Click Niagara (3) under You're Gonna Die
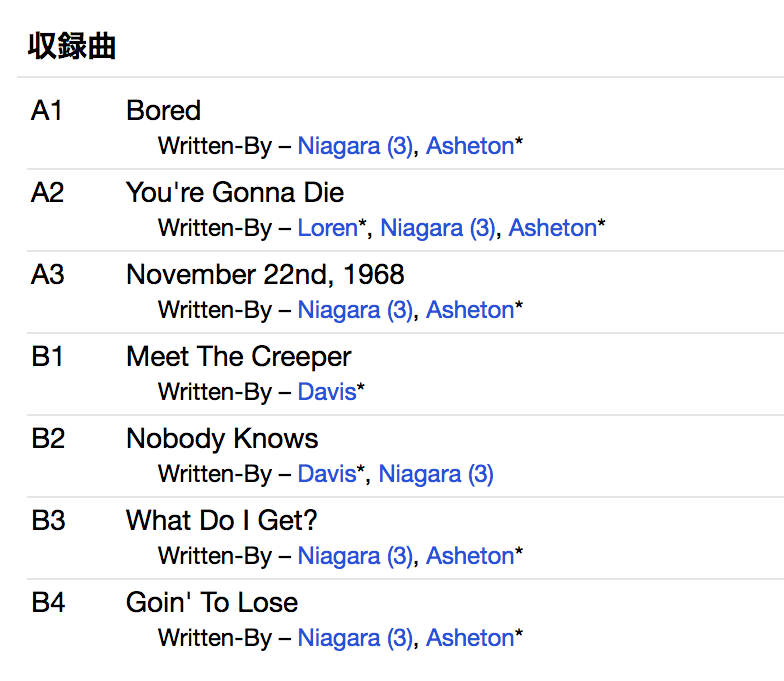 click(x=438, y=228)
